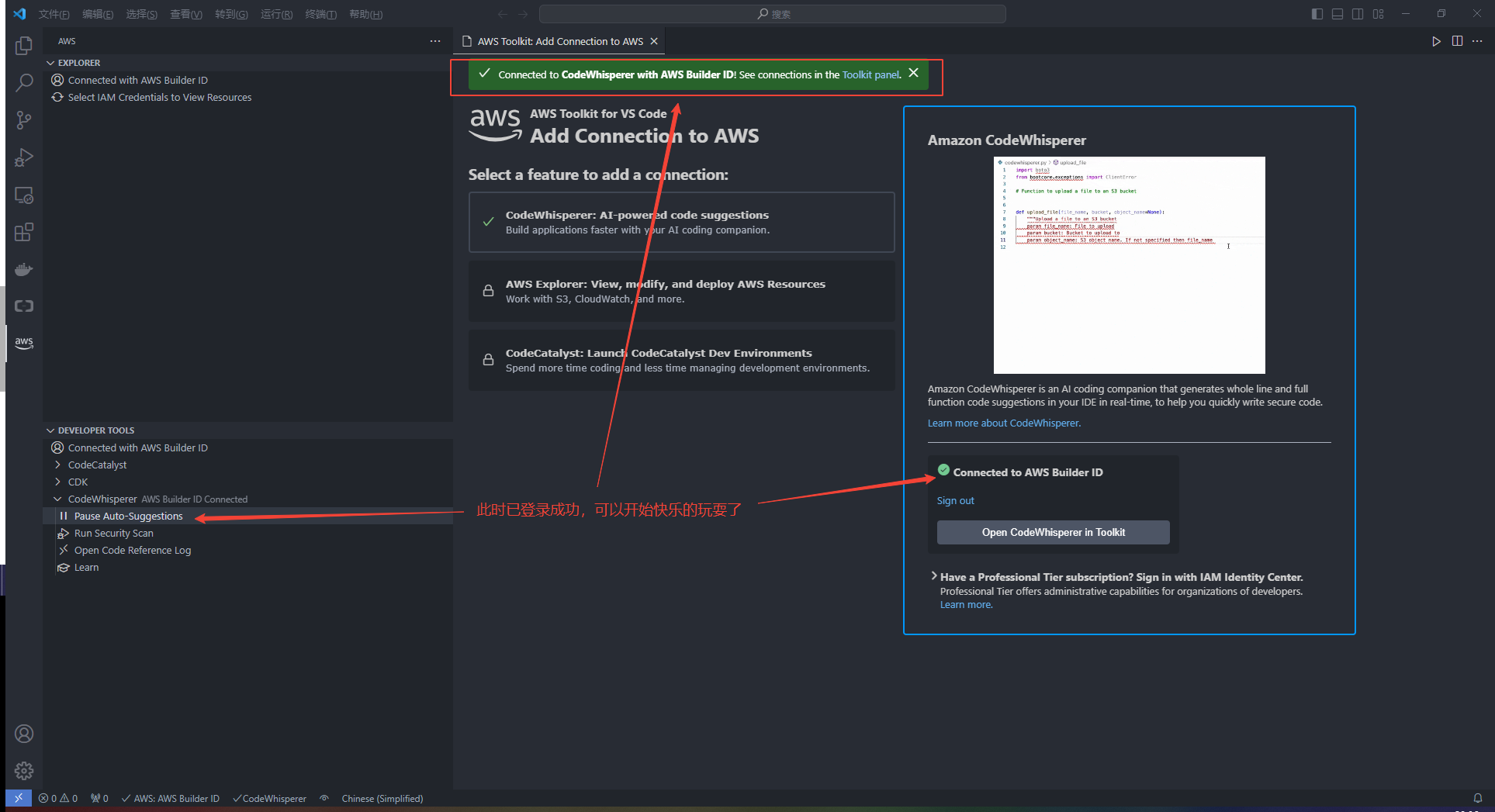Open Source Control view icon

(x=24, y=120)
